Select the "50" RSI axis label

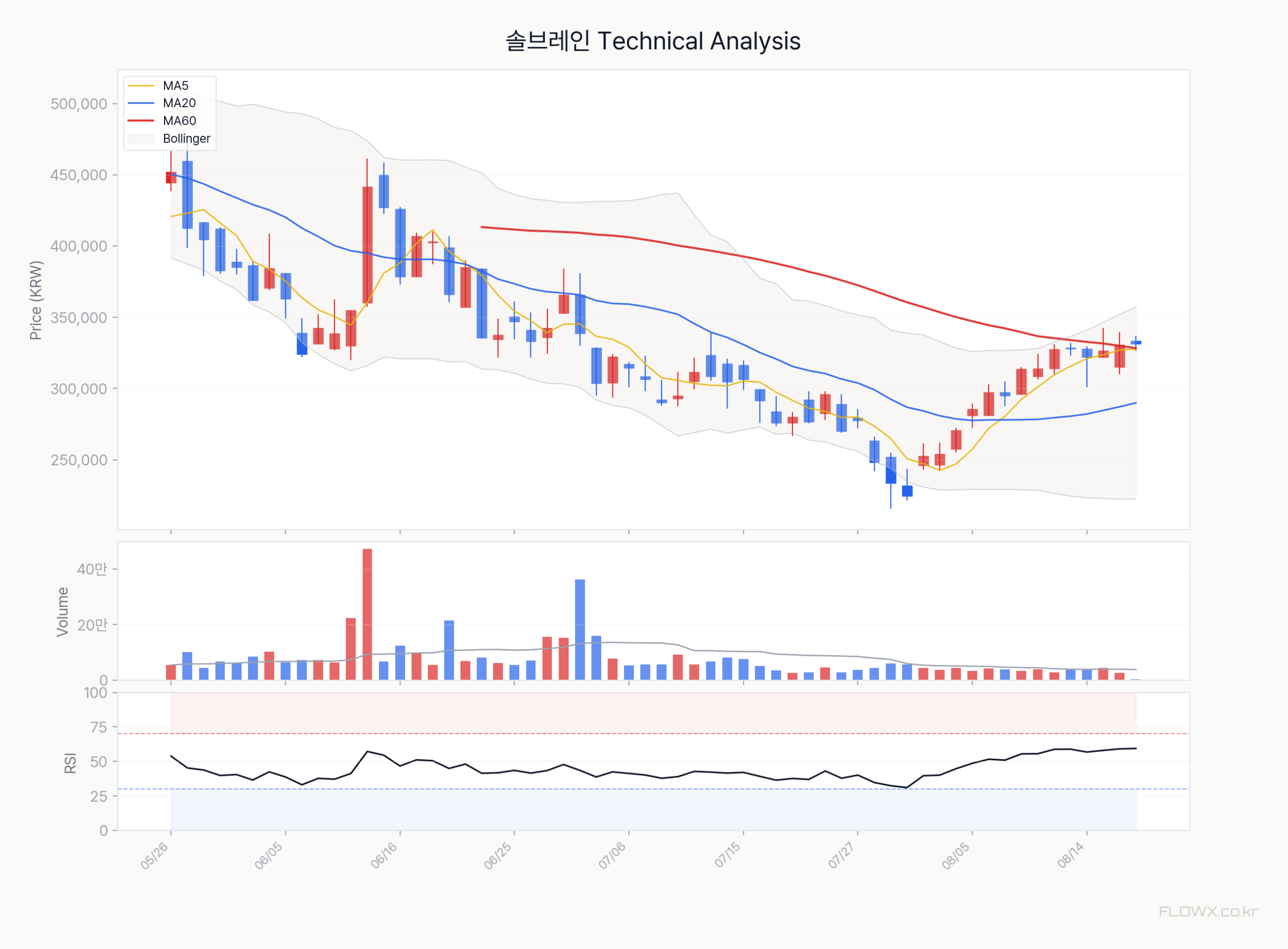coord(99,762)
